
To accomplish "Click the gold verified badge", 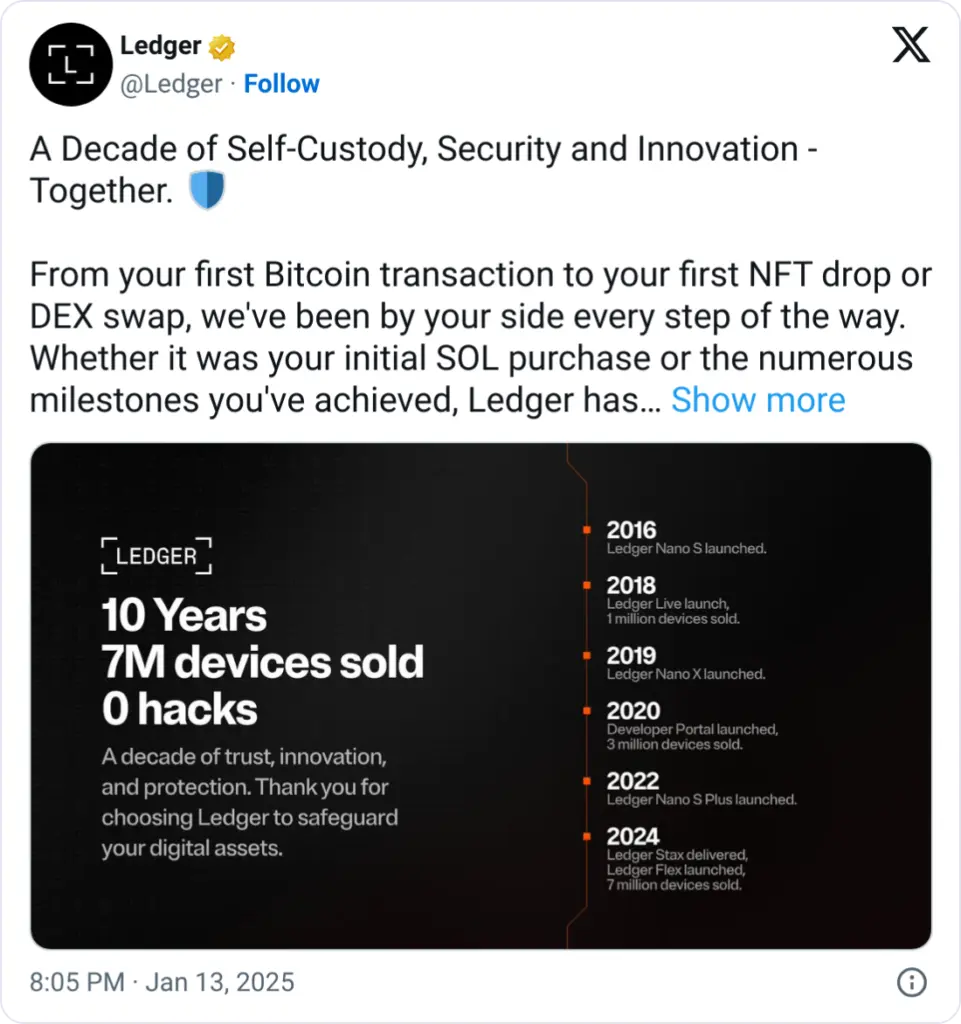I will tap(220, 47).
